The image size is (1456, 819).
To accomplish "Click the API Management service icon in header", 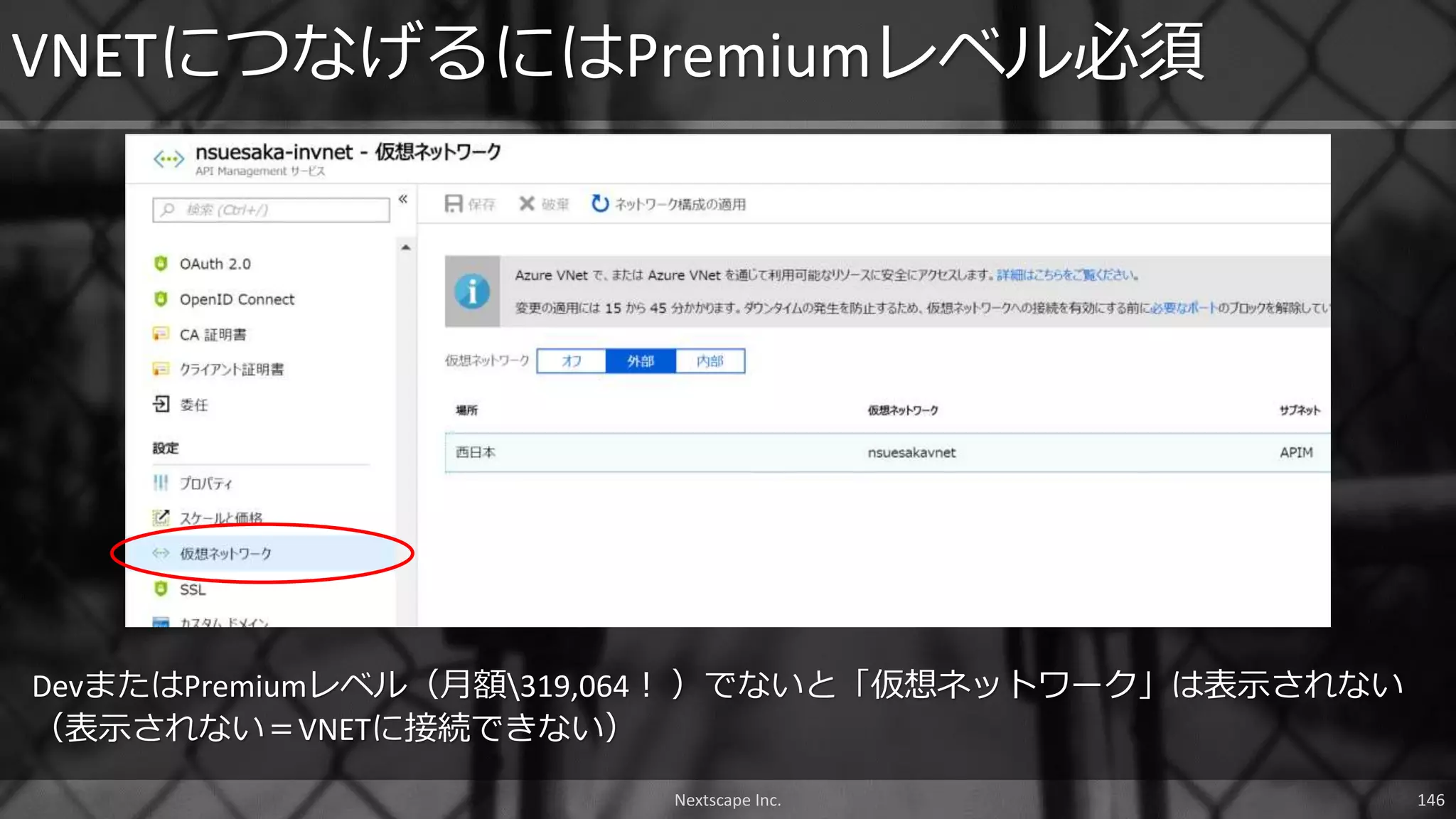I will pos(168,159).
